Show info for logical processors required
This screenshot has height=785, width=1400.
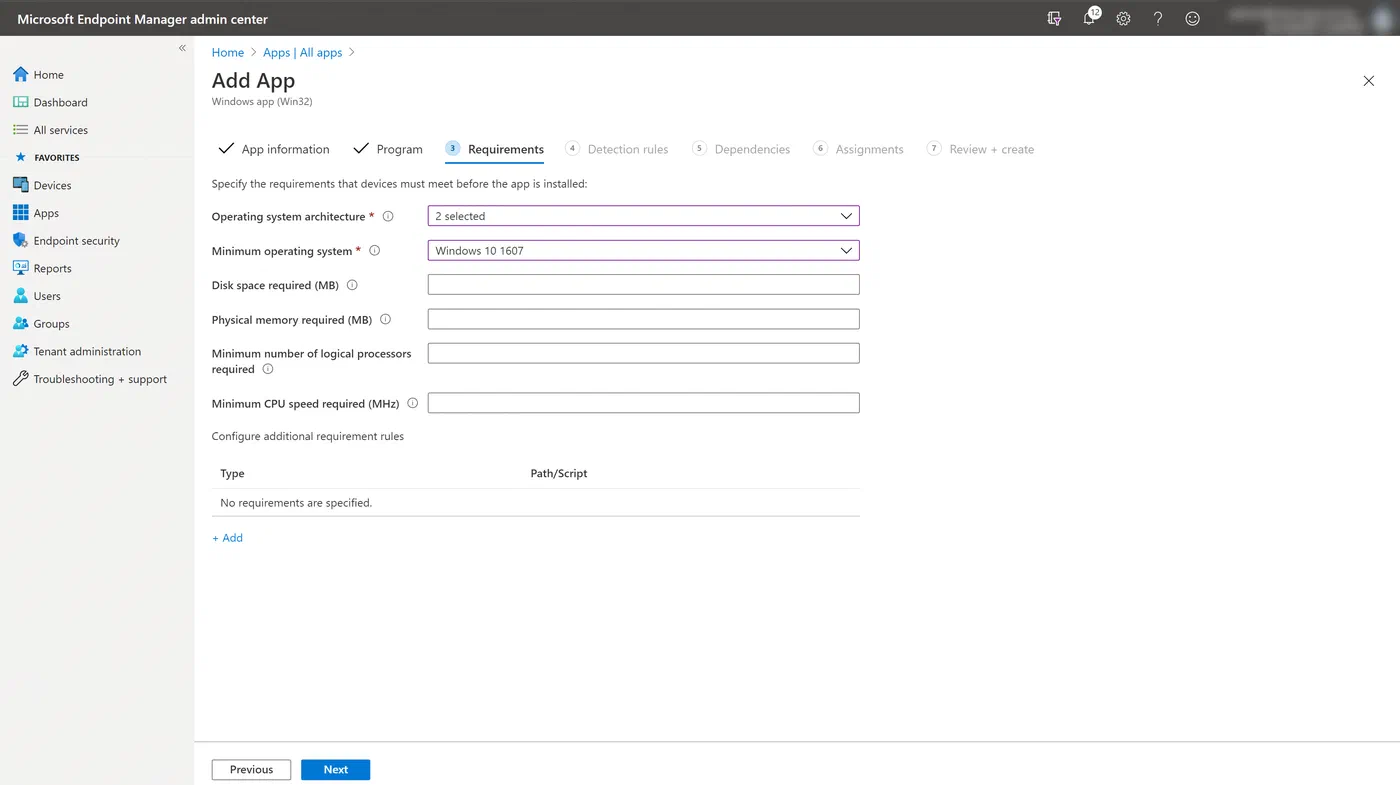coord(267,369)
